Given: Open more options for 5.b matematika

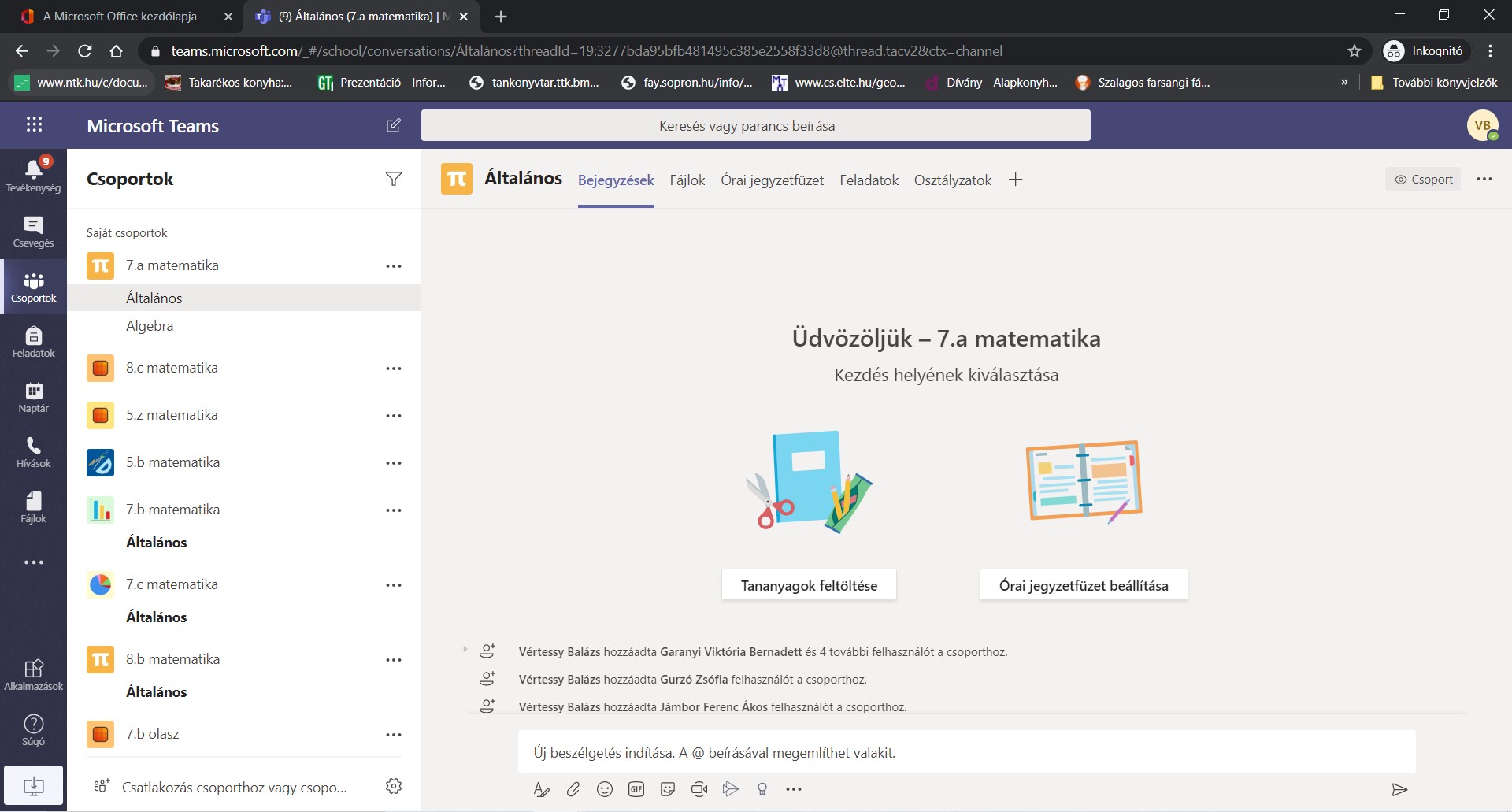Looking at the screenshot, I should click(x=394, y=463).
